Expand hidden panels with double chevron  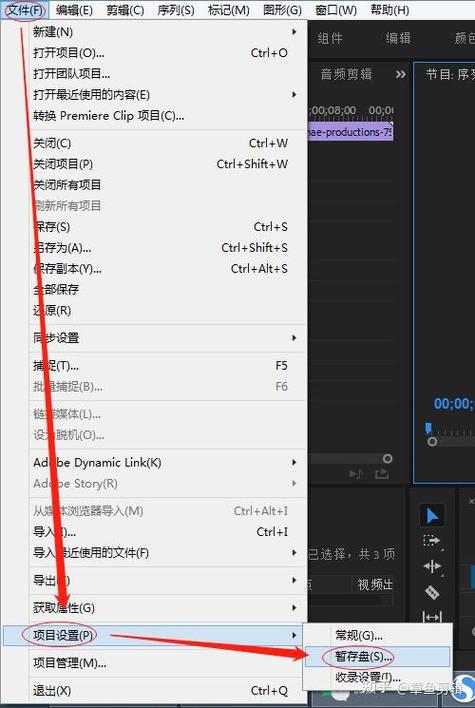400,74
